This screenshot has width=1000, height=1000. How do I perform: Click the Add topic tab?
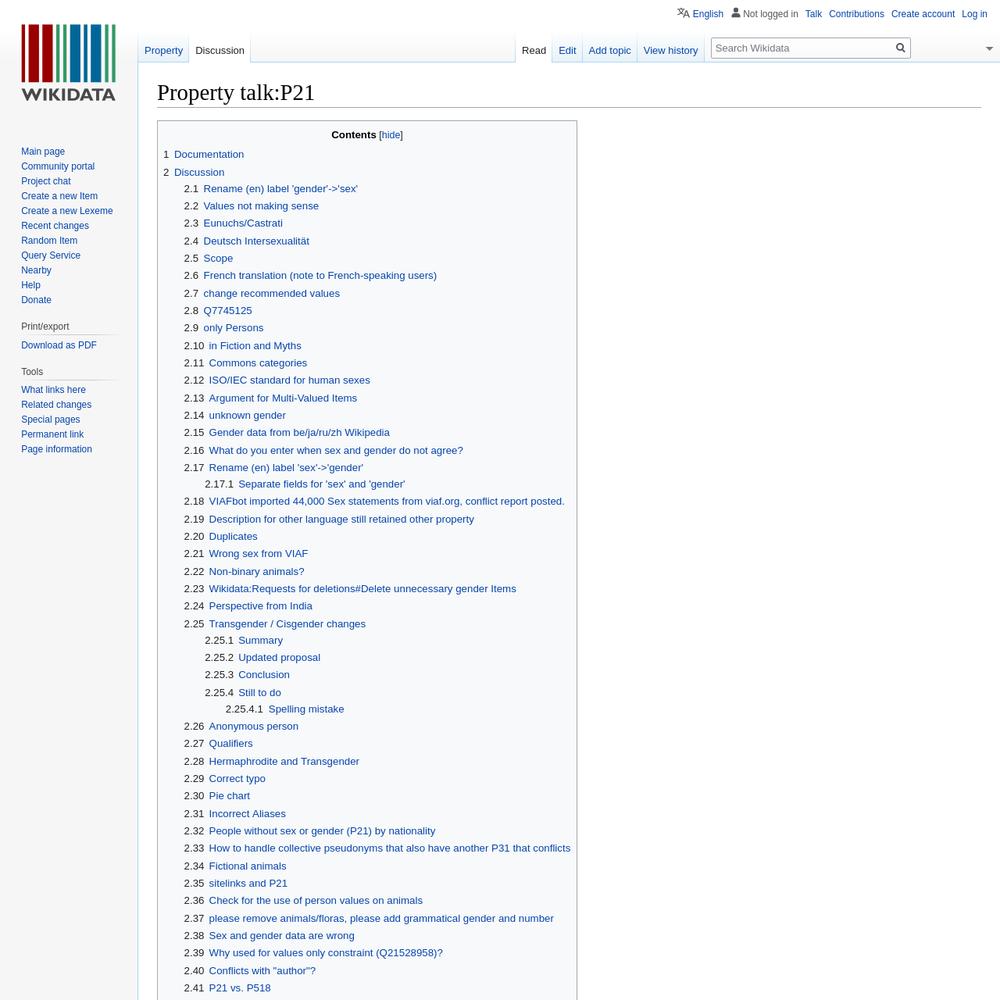[610, 50]
